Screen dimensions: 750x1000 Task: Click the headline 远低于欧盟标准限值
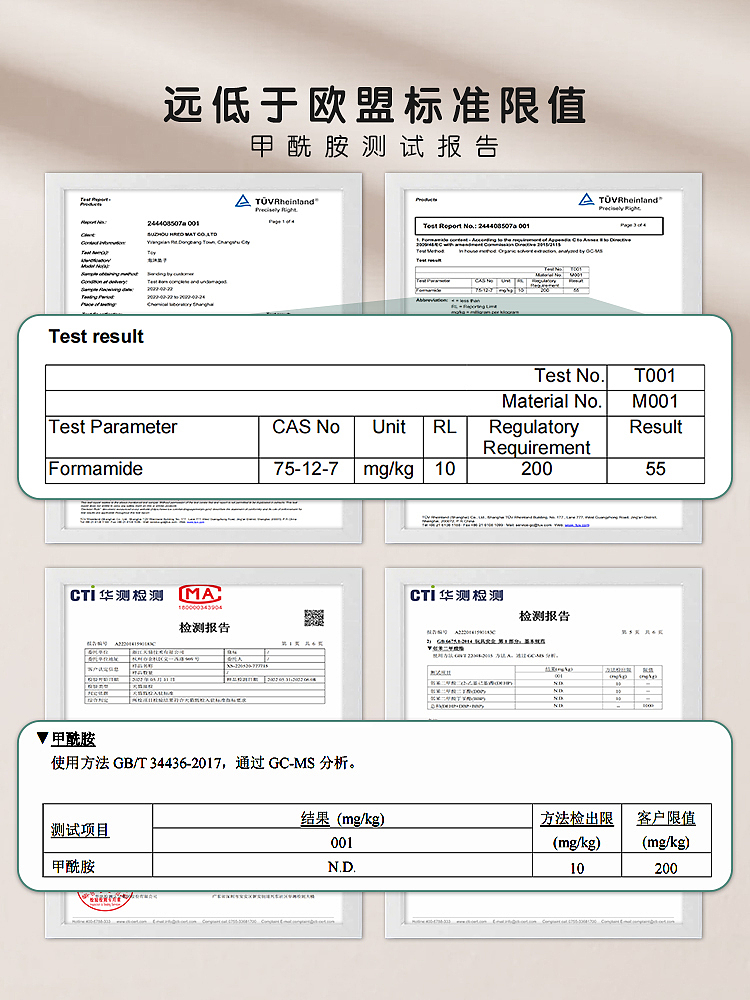375,105
